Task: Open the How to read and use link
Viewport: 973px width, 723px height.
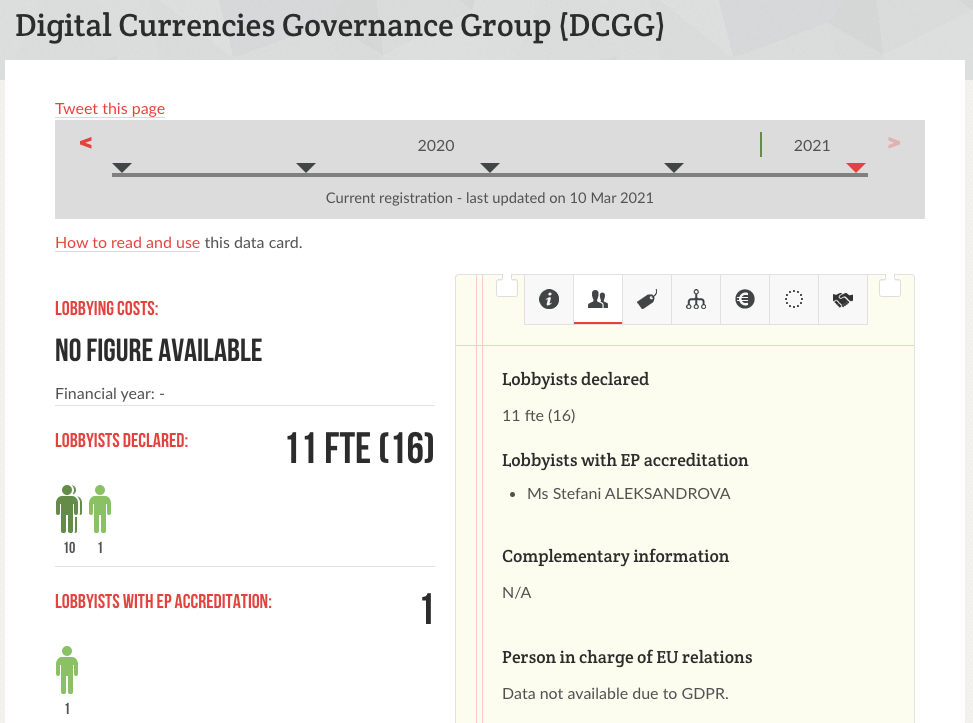Action: point(127,243)
